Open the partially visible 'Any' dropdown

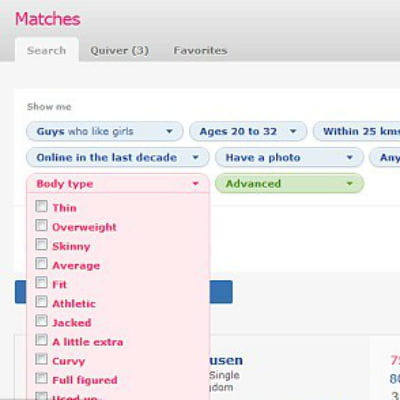pyautogui.click(x=385, y=157)
